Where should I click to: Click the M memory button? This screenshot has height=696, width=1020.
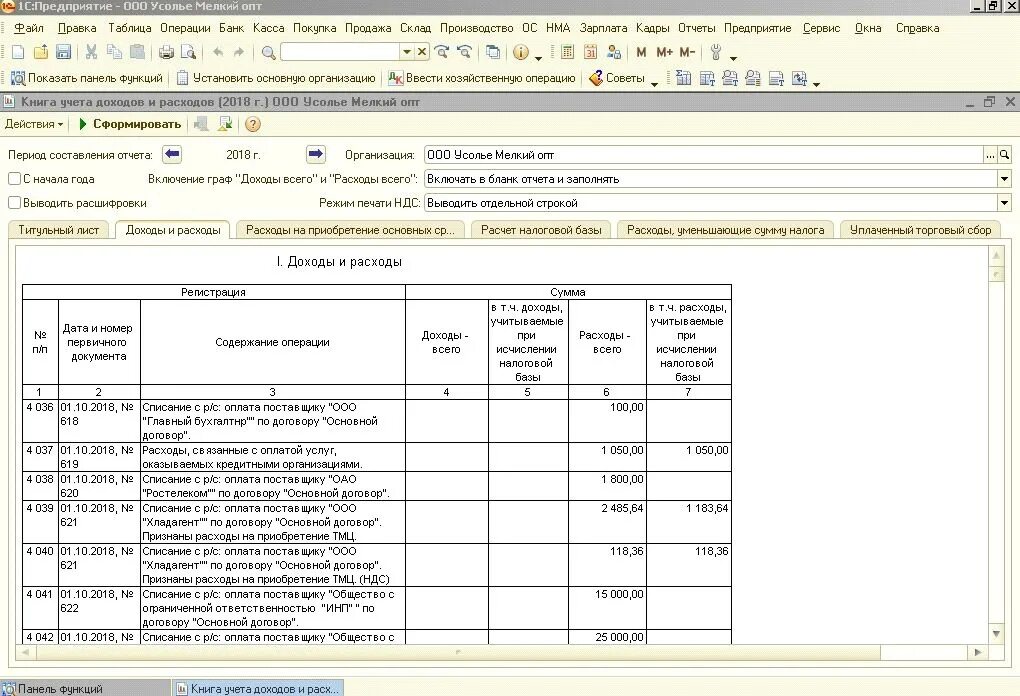coord(641,52)
